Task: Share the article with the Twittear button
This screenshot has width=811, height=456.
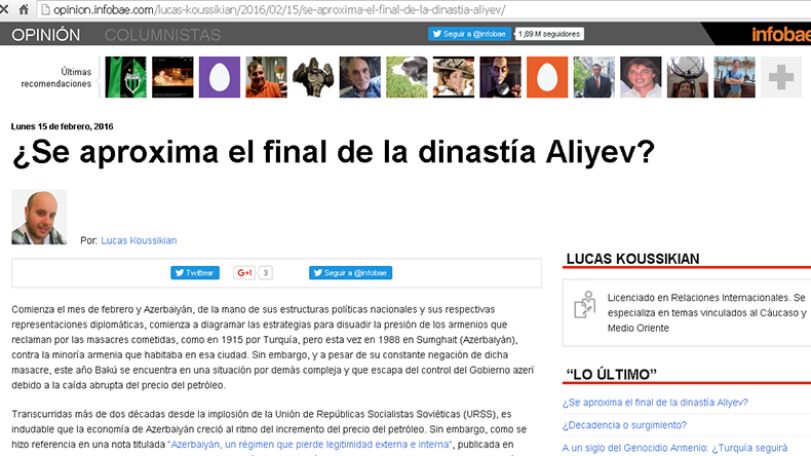Action: point(195,272)
